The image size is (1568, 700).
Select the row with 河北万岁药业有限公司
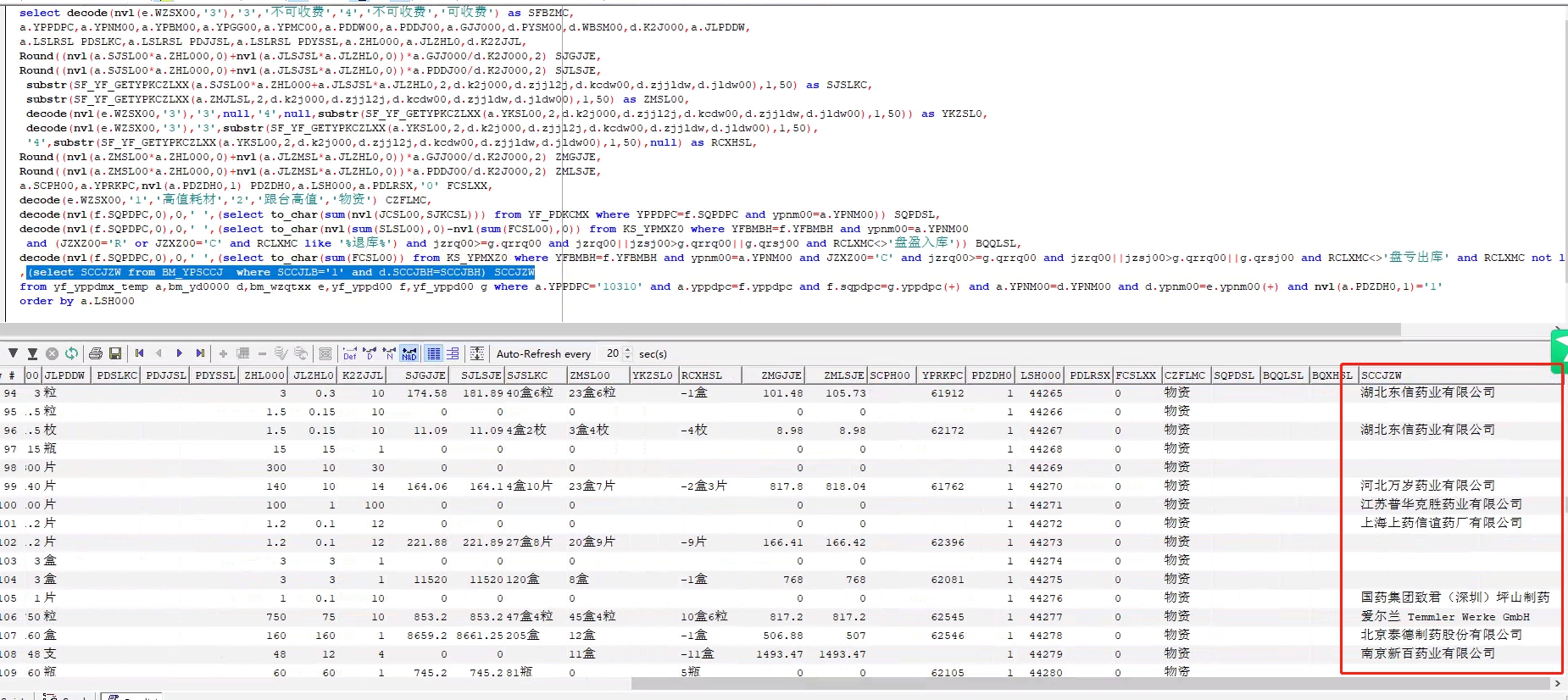click(1427, 486)
